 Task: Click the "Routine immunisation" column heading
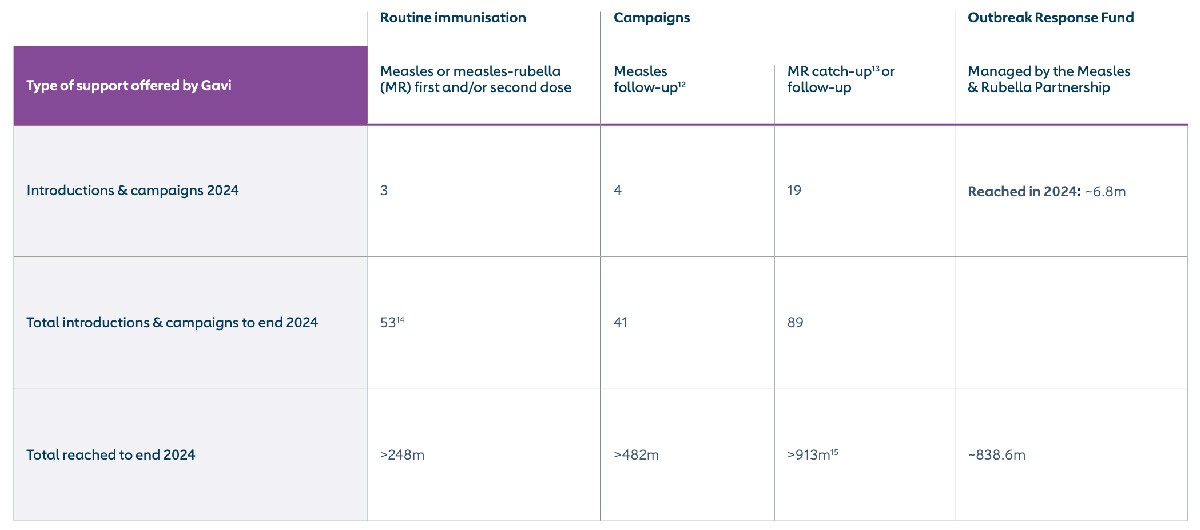tap(453, 18)
